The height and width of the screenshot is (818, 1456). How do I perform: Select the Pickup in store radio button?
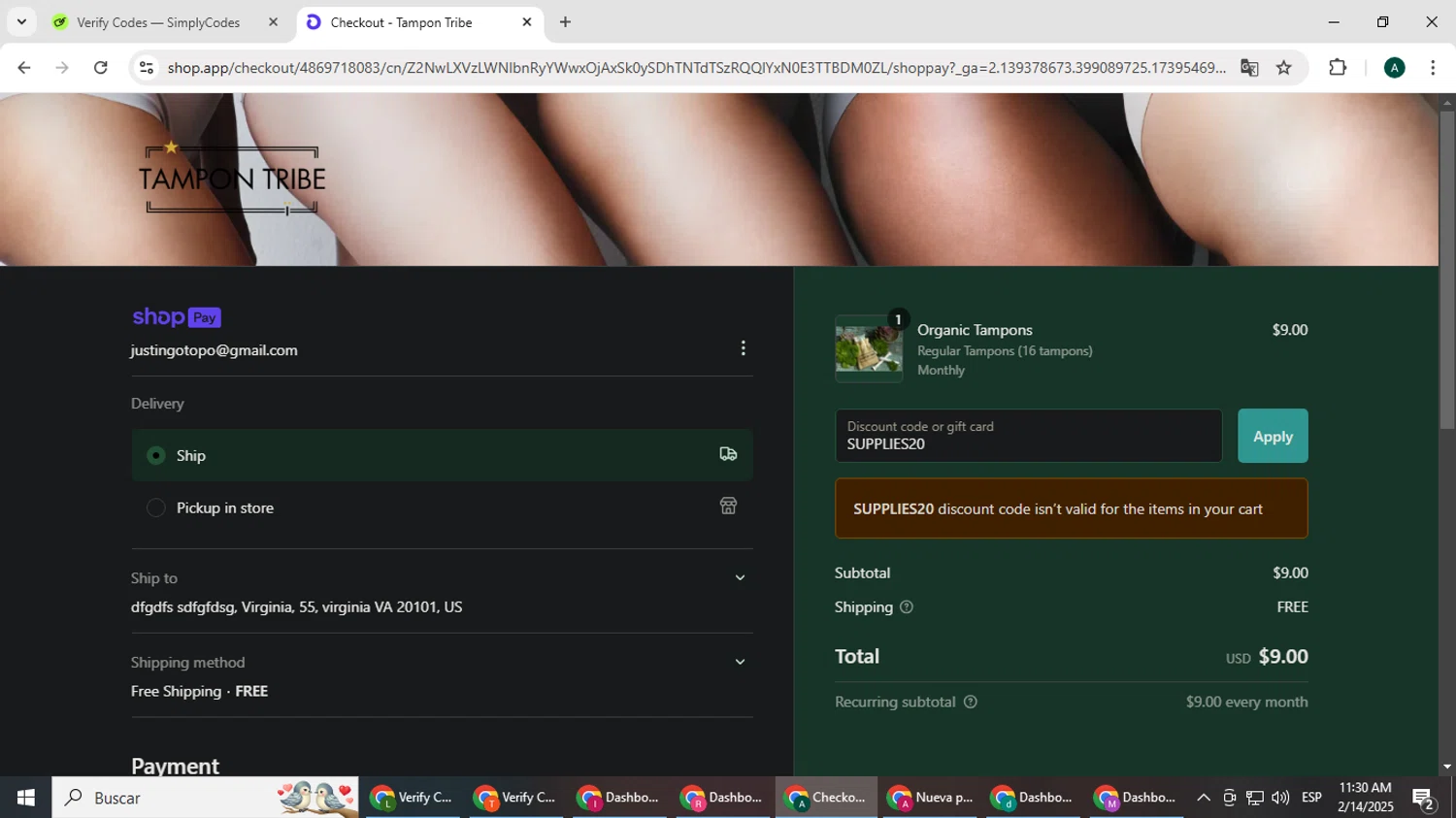tap(155, 507)
